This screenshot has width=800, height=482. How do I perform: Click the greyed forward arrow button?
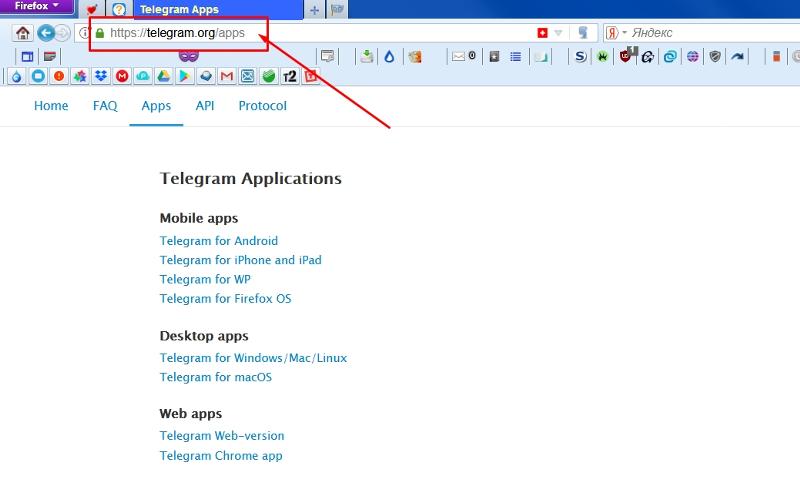[63, 34]
